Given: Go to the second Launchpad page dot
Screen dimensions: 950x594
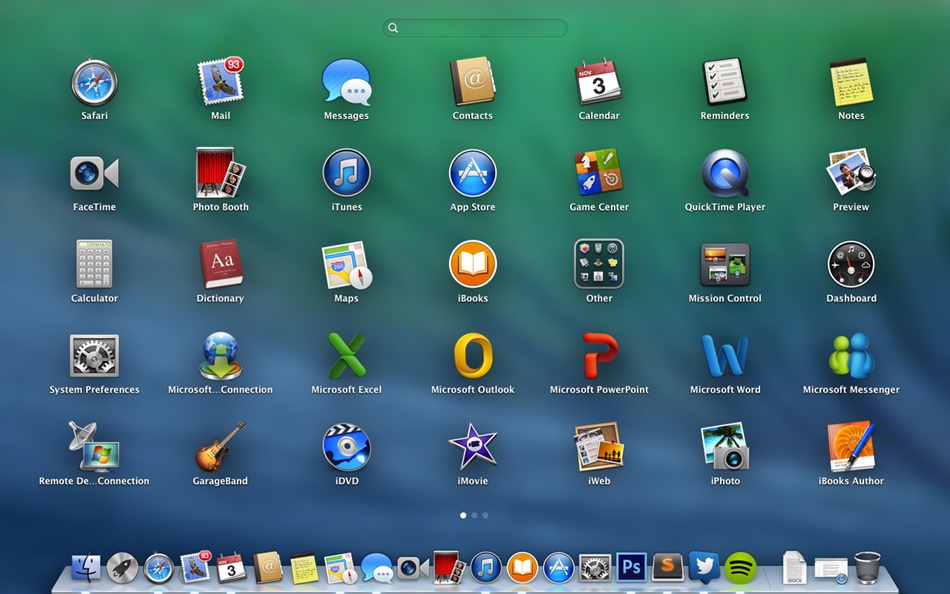Looking at the screenshot, I should 474,515.
